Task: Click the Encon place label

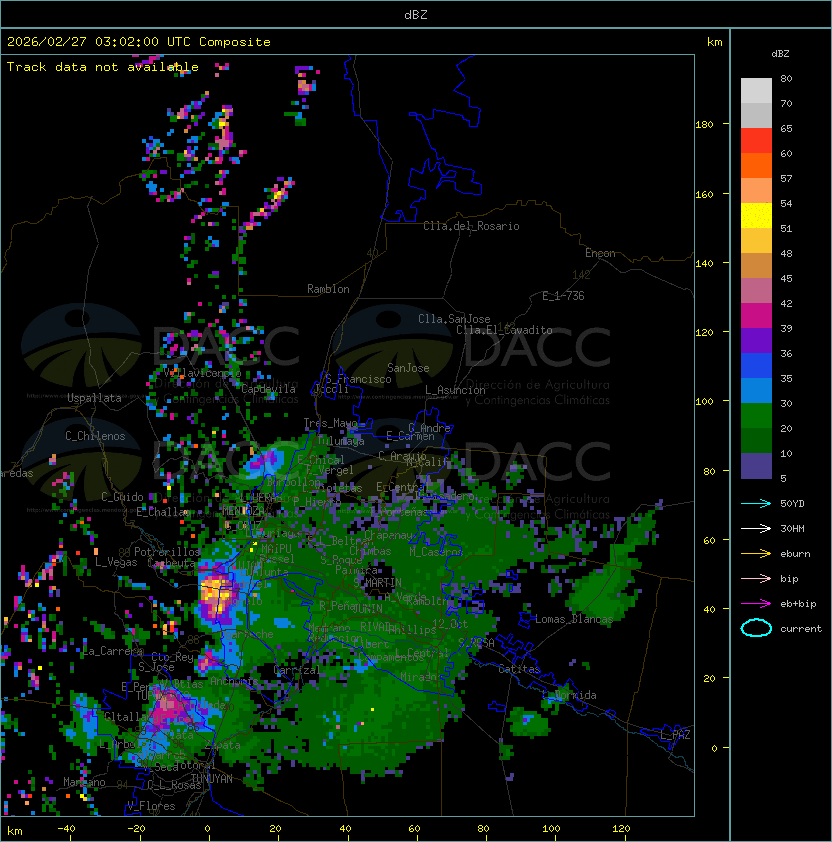Action: click(x=600, y=253)
